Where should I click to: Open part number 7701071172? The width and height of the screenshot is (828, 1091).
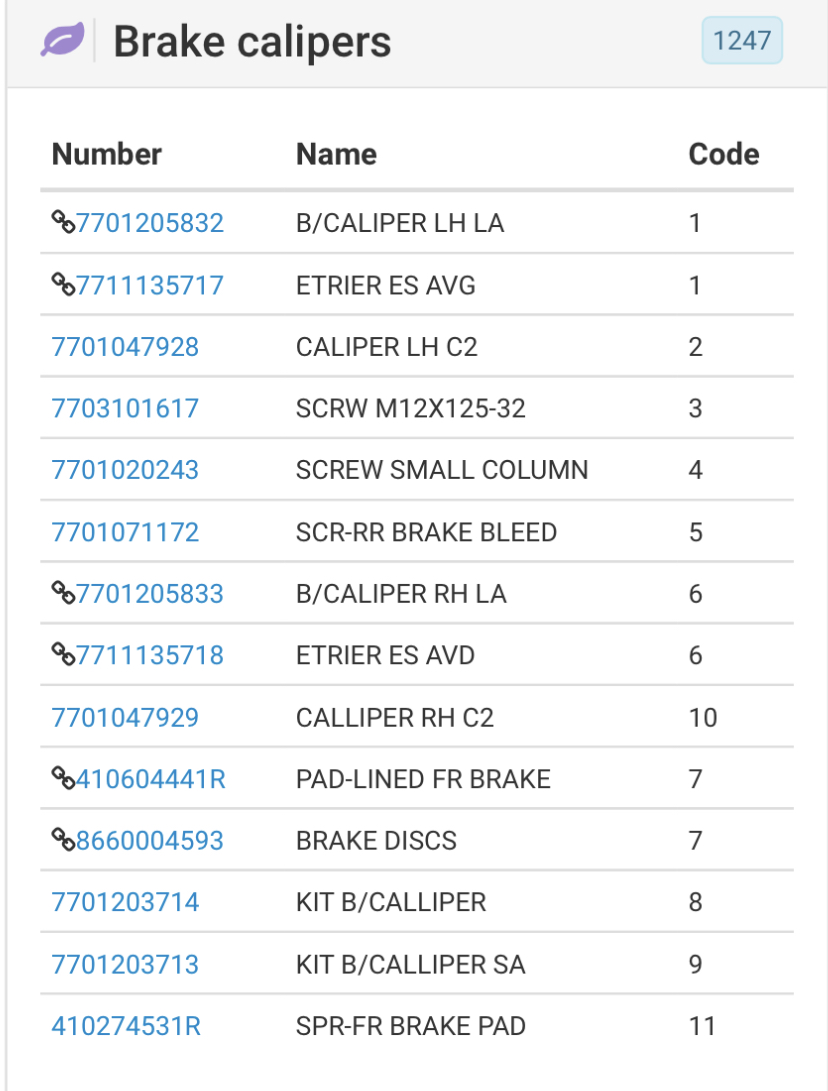tap(125, 532)
